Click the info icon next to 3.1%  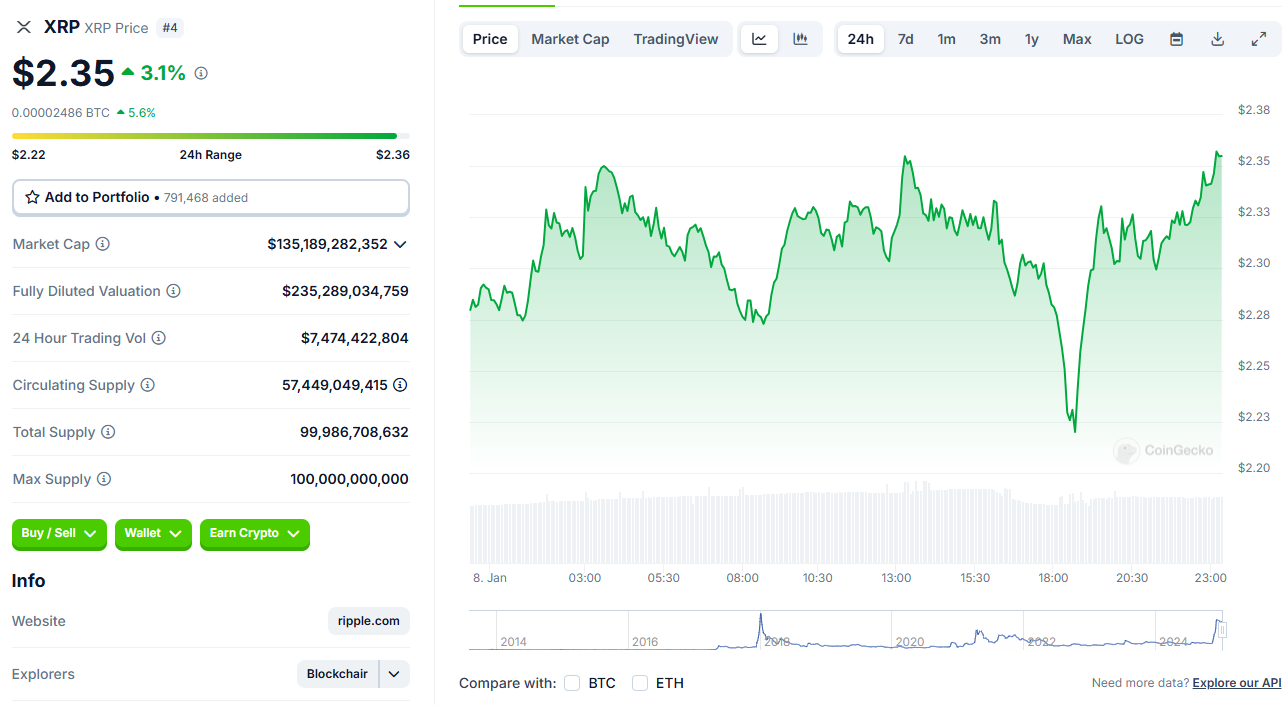[x=201, y=73]
